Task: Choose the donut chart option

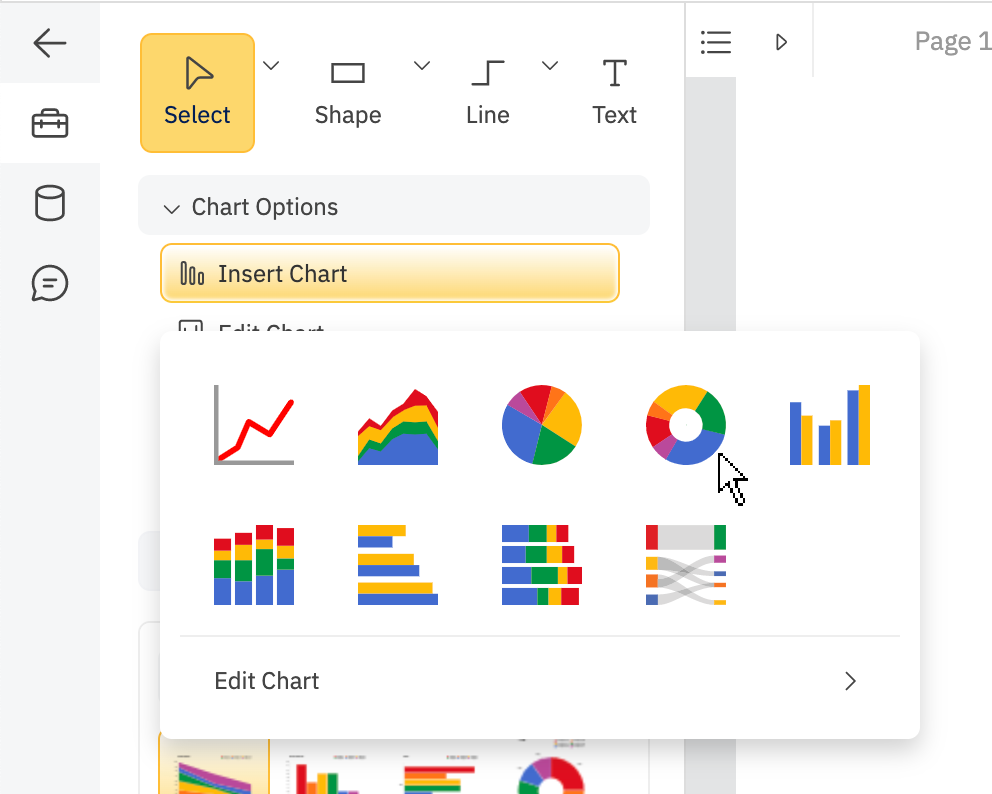Action: (686, 423)
